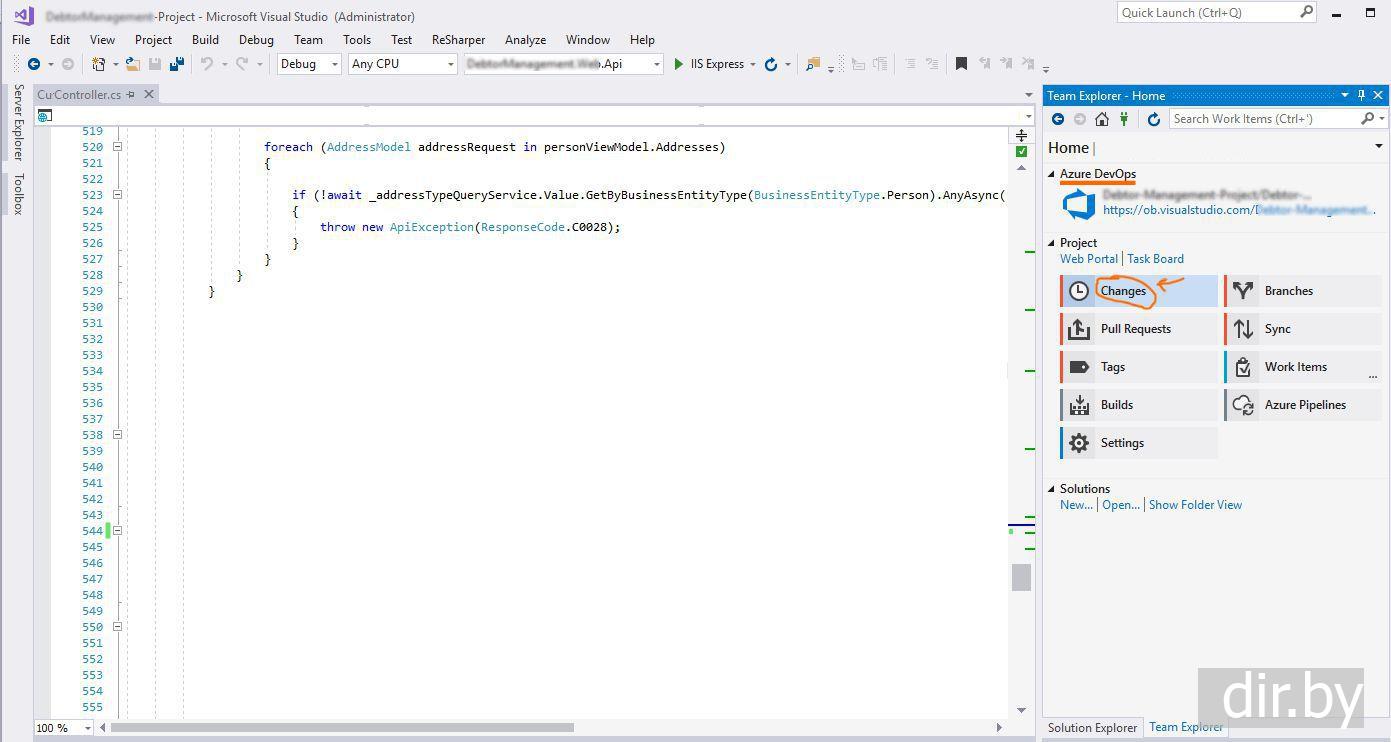Open the Debug configuration dropdown

click(x=309, y=64)
